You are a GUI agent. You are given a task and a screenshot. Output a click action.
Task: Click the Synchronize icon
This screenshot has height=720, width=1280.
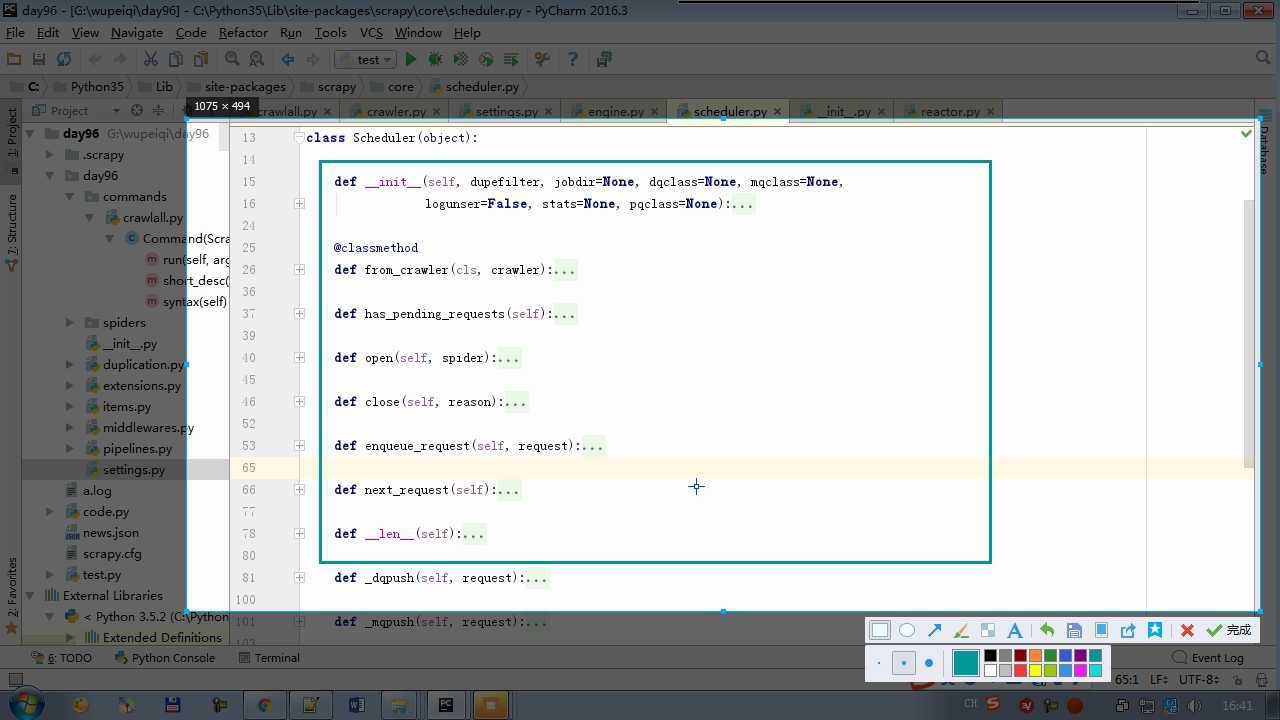tap(64, 60)
